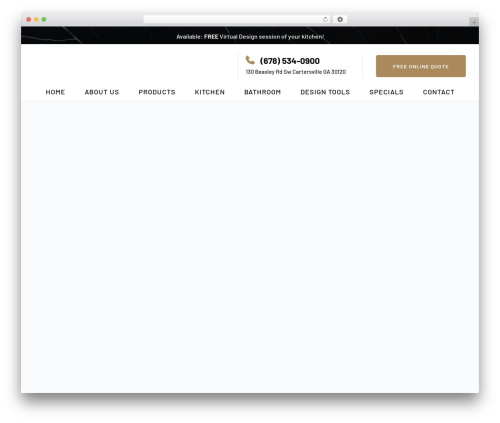Go to the About Us page

point(102,92)
